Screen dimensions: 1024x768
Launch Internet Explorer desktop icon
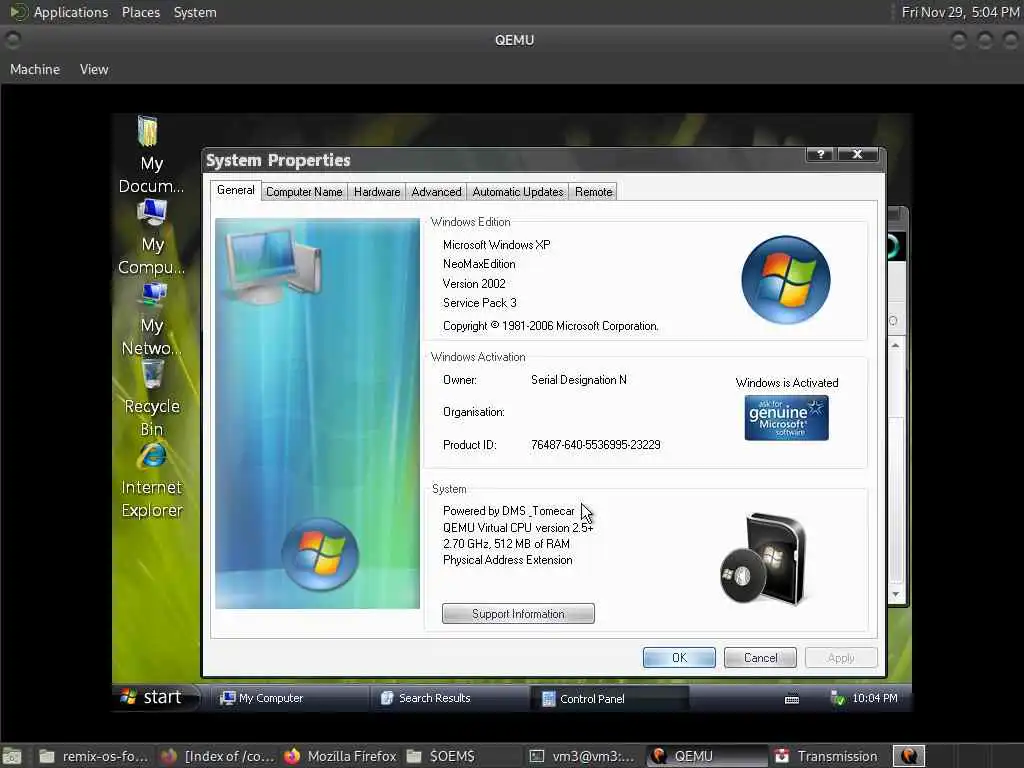click(x=152, y=481)
